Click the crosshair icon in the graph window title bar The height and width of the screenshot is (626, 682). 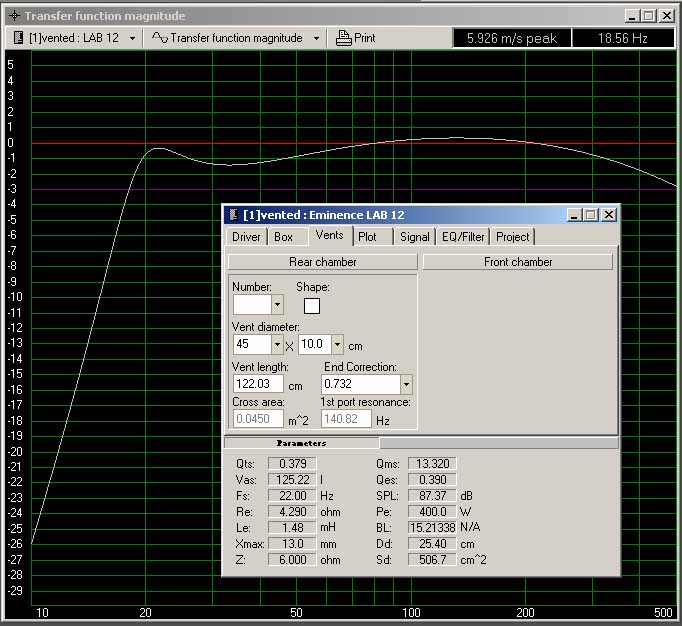14,16
